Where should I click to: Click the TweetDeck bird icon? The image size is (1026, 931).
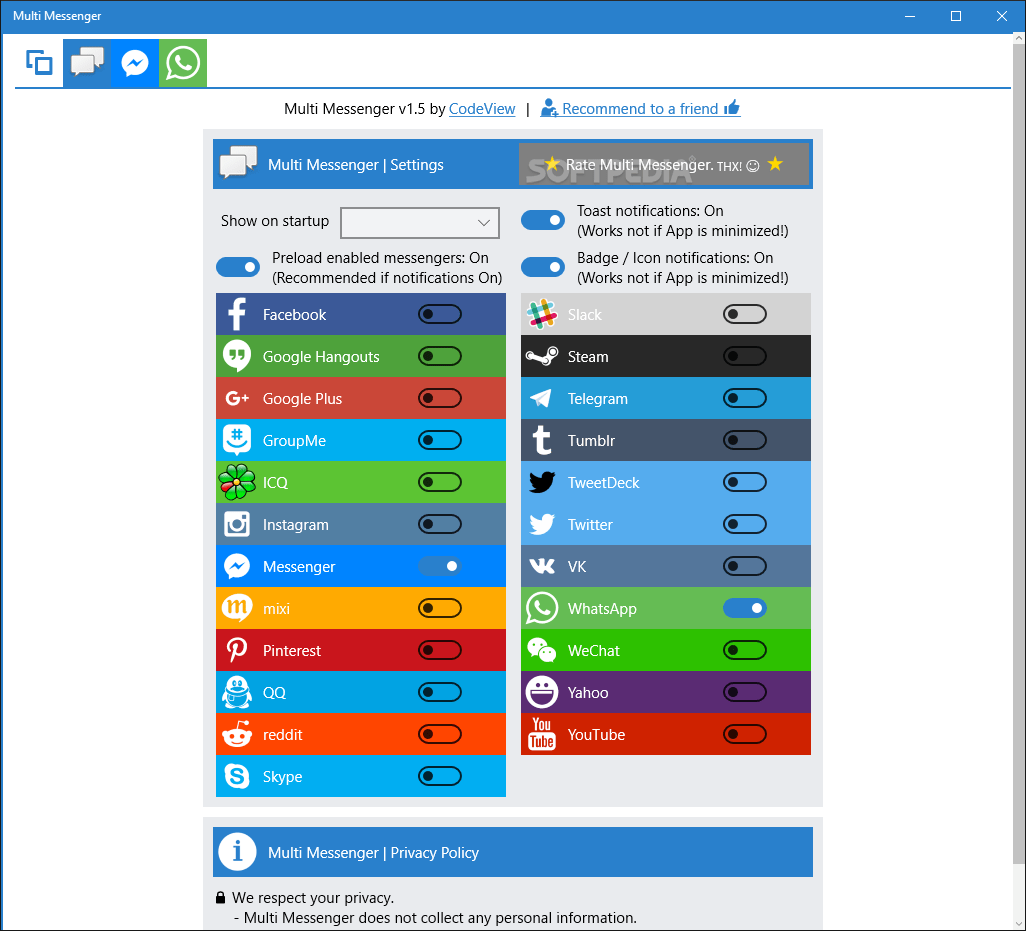point(542,482)
